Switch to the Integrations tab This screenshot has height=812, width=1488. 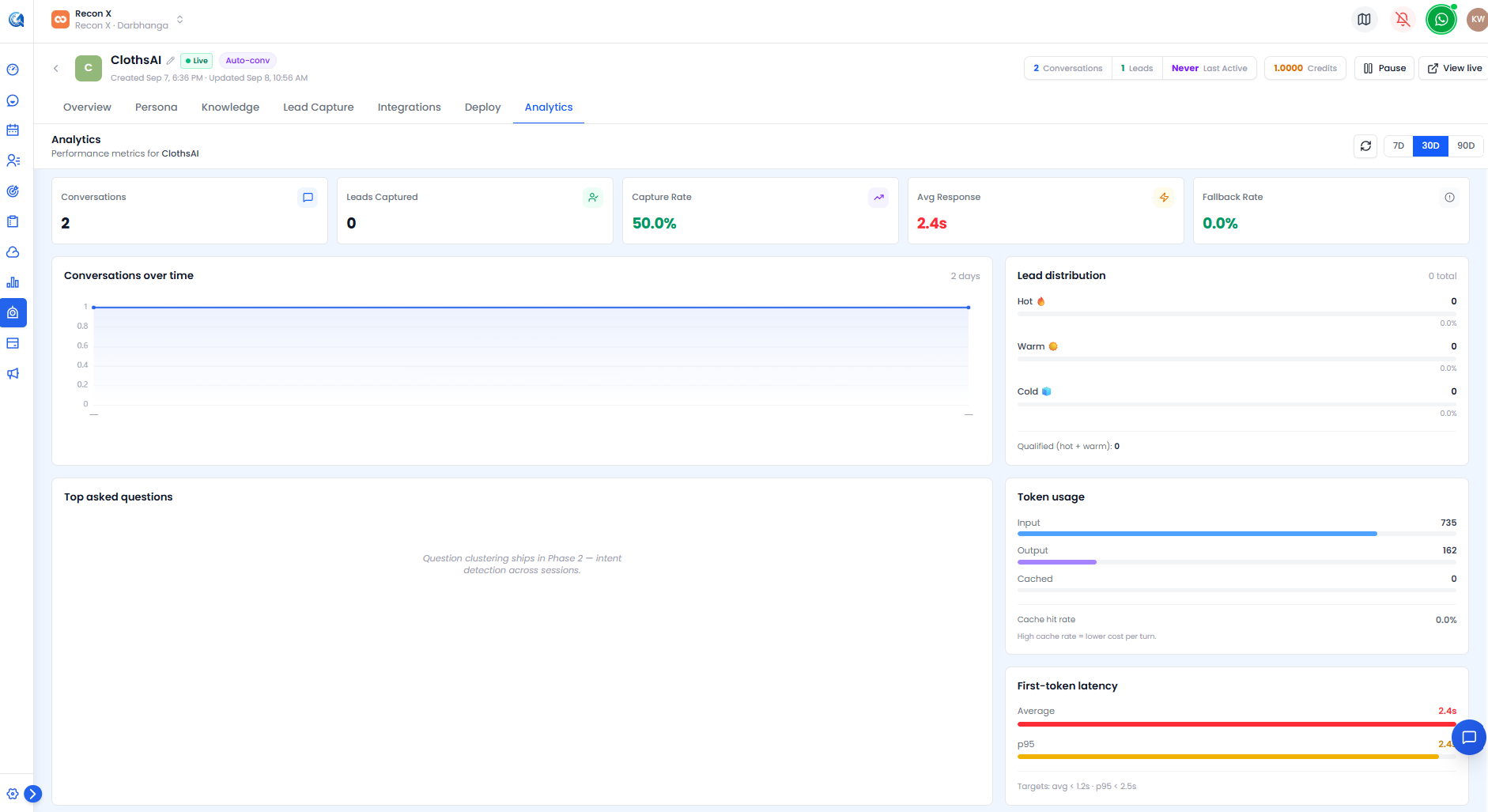click(x=409, y=108)
